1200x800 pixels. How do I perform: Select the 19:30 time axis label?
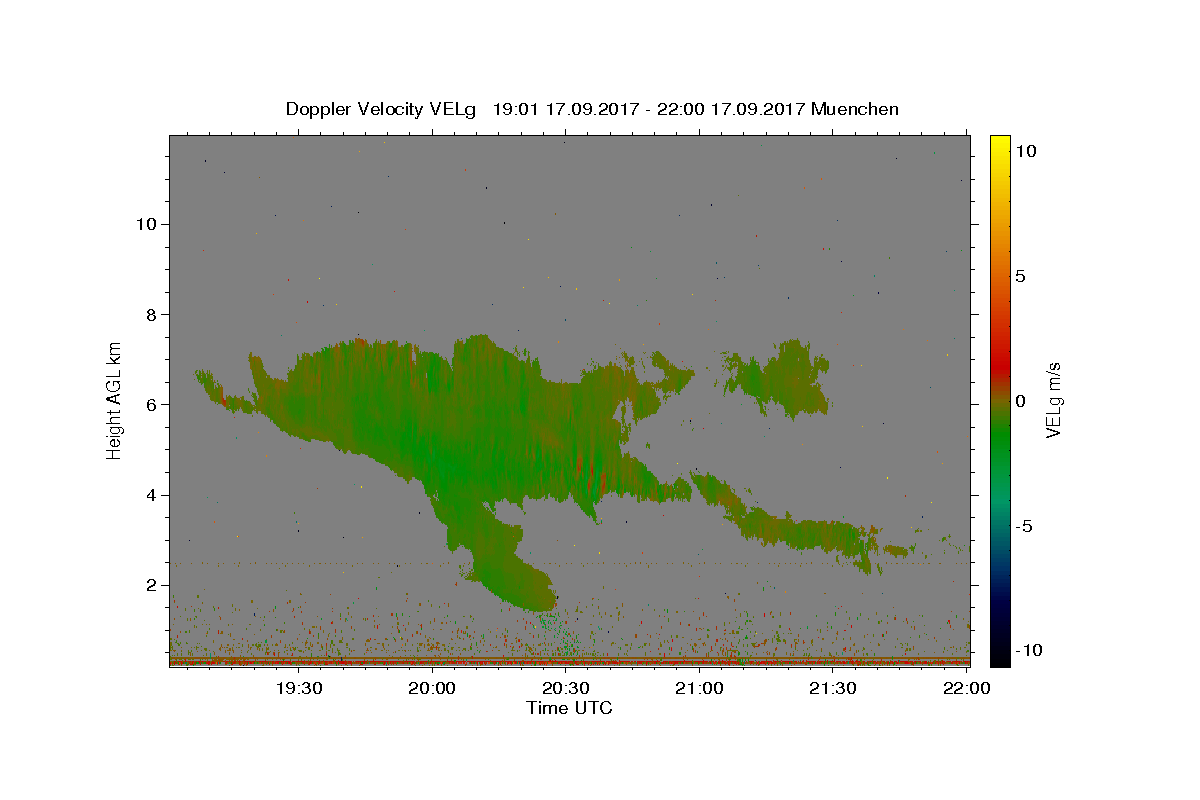298,688
